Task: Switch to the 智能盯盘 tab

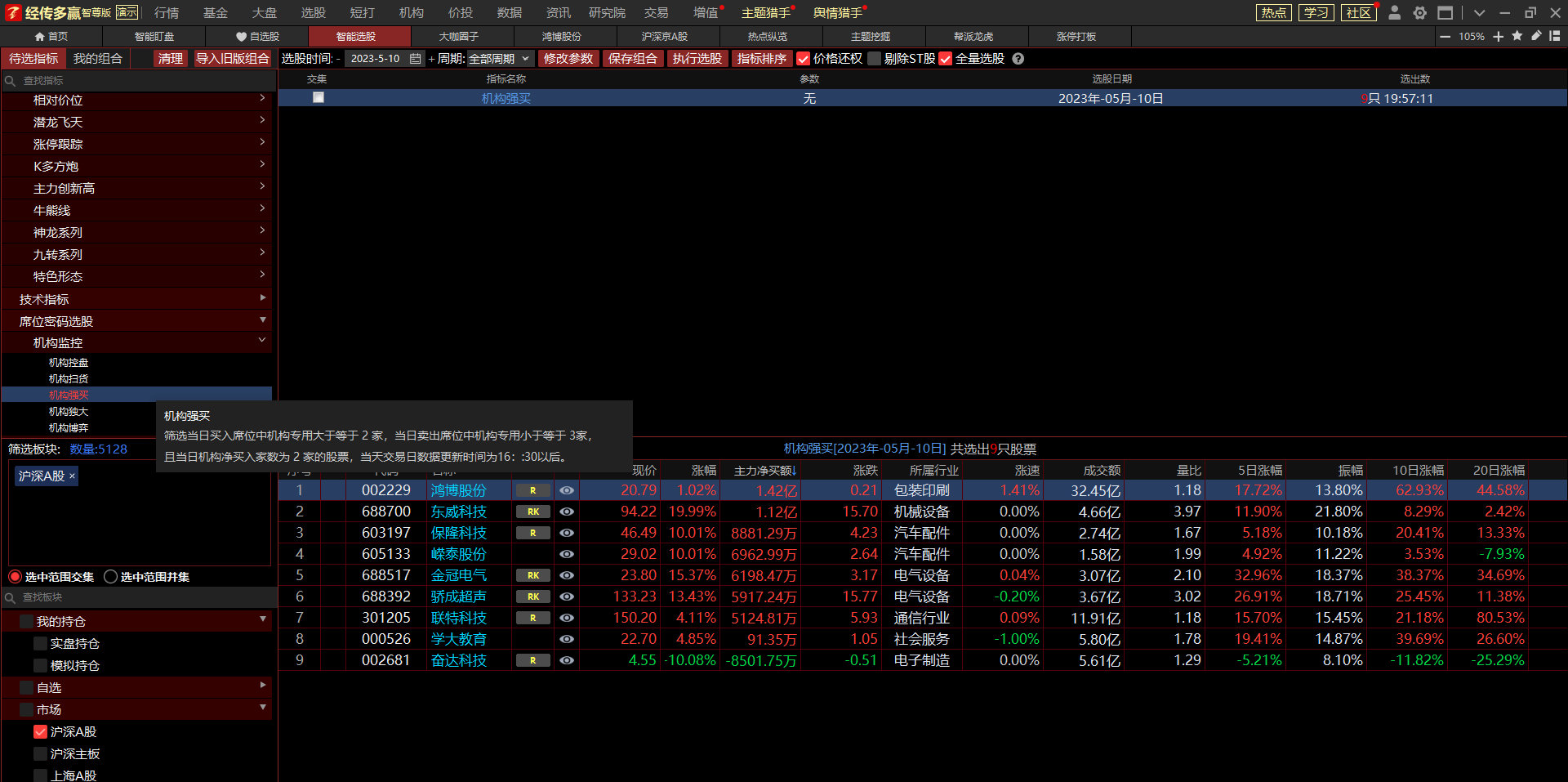Action: click(154, 37)
